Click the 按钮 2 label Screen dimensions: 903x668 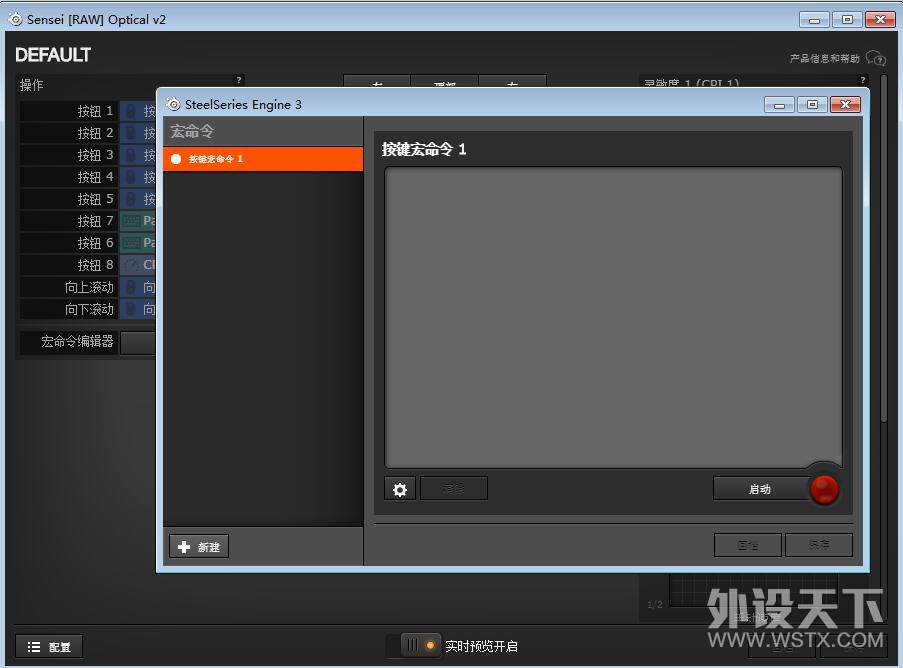[x=95, y=133]
